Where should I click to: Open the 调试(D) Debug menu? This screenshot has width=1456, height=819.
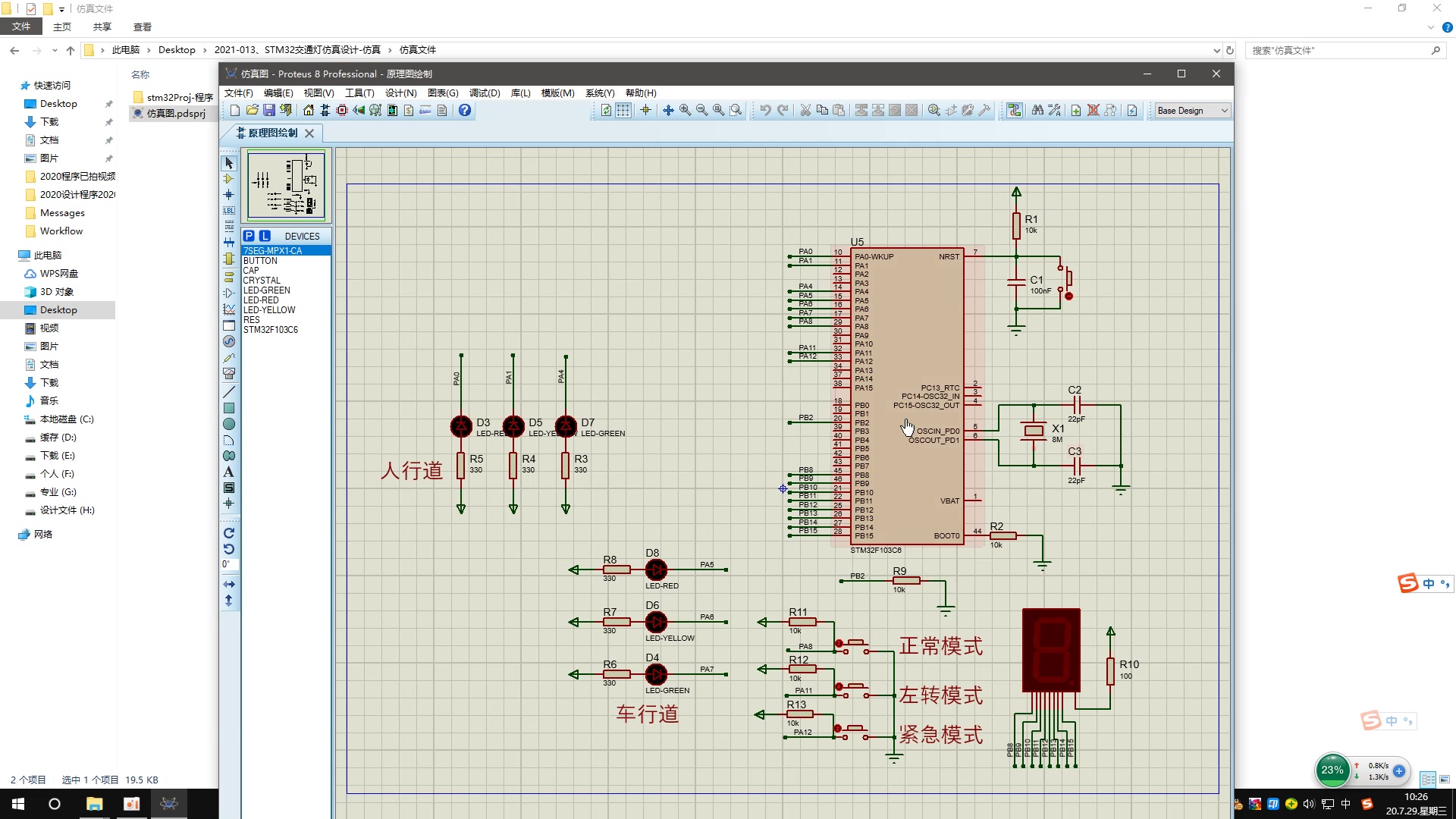(484, 93)
